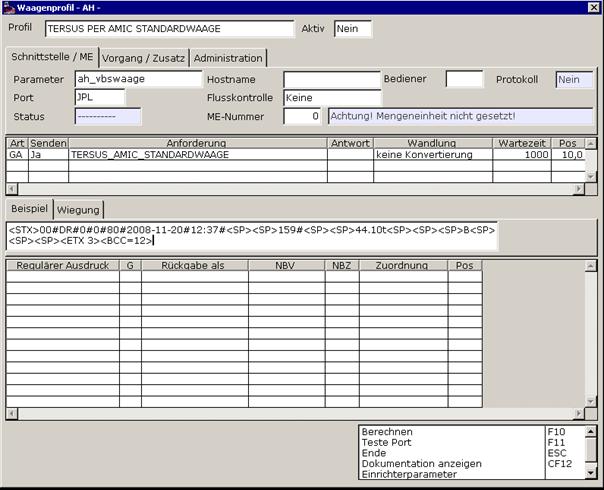
Task: Open the Administration tab
Action: point(228,59)
